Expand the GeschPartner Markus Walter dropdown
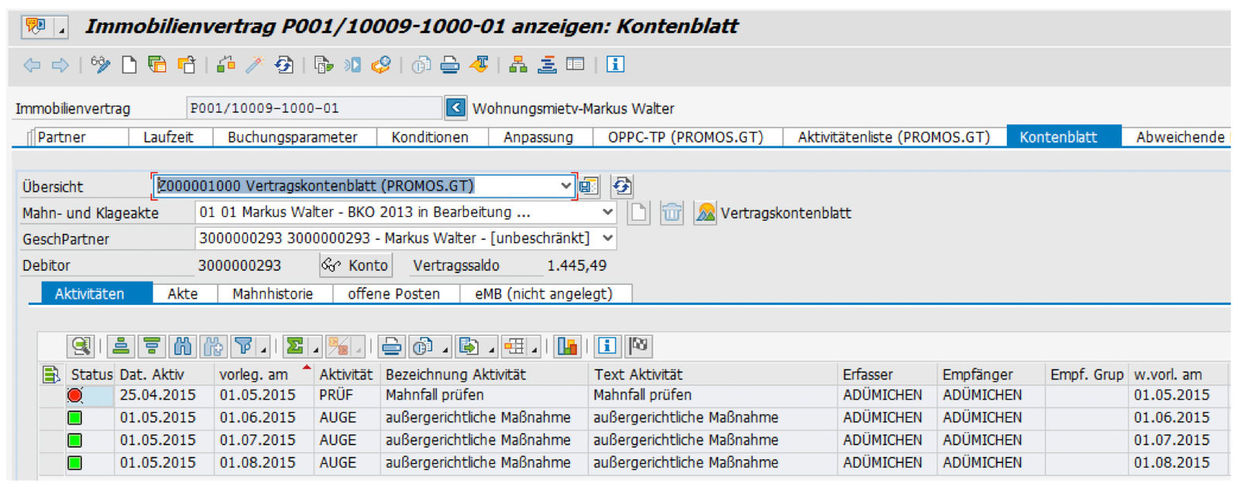 pos(607,239)
